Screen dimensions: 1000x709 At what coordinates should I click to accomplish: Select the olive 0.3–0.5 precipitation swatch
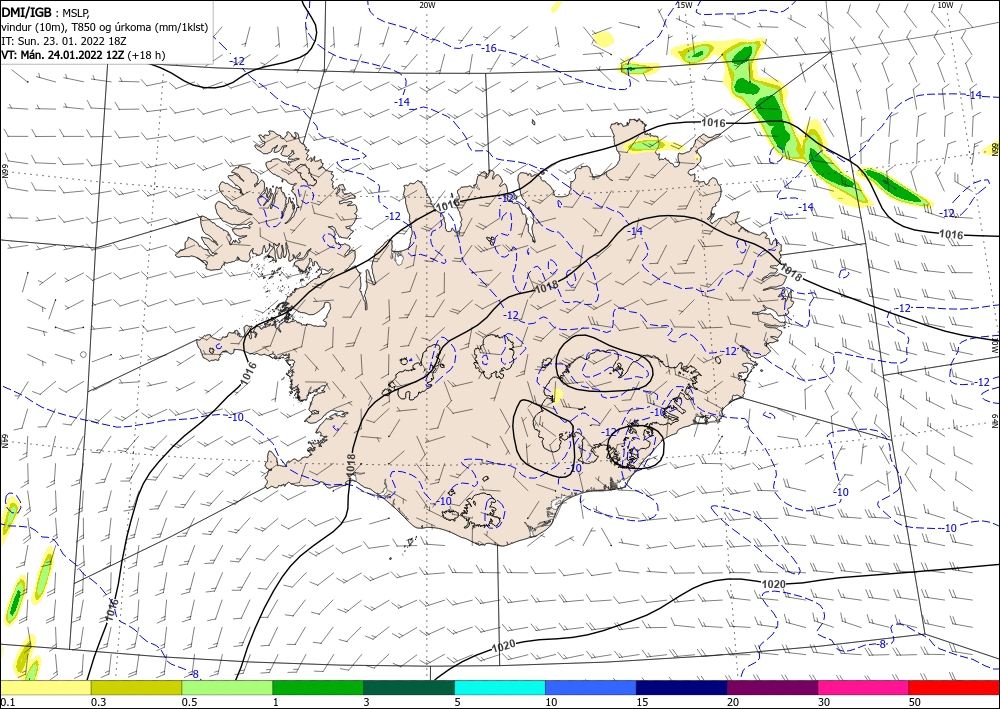click(x=136, y=687)
